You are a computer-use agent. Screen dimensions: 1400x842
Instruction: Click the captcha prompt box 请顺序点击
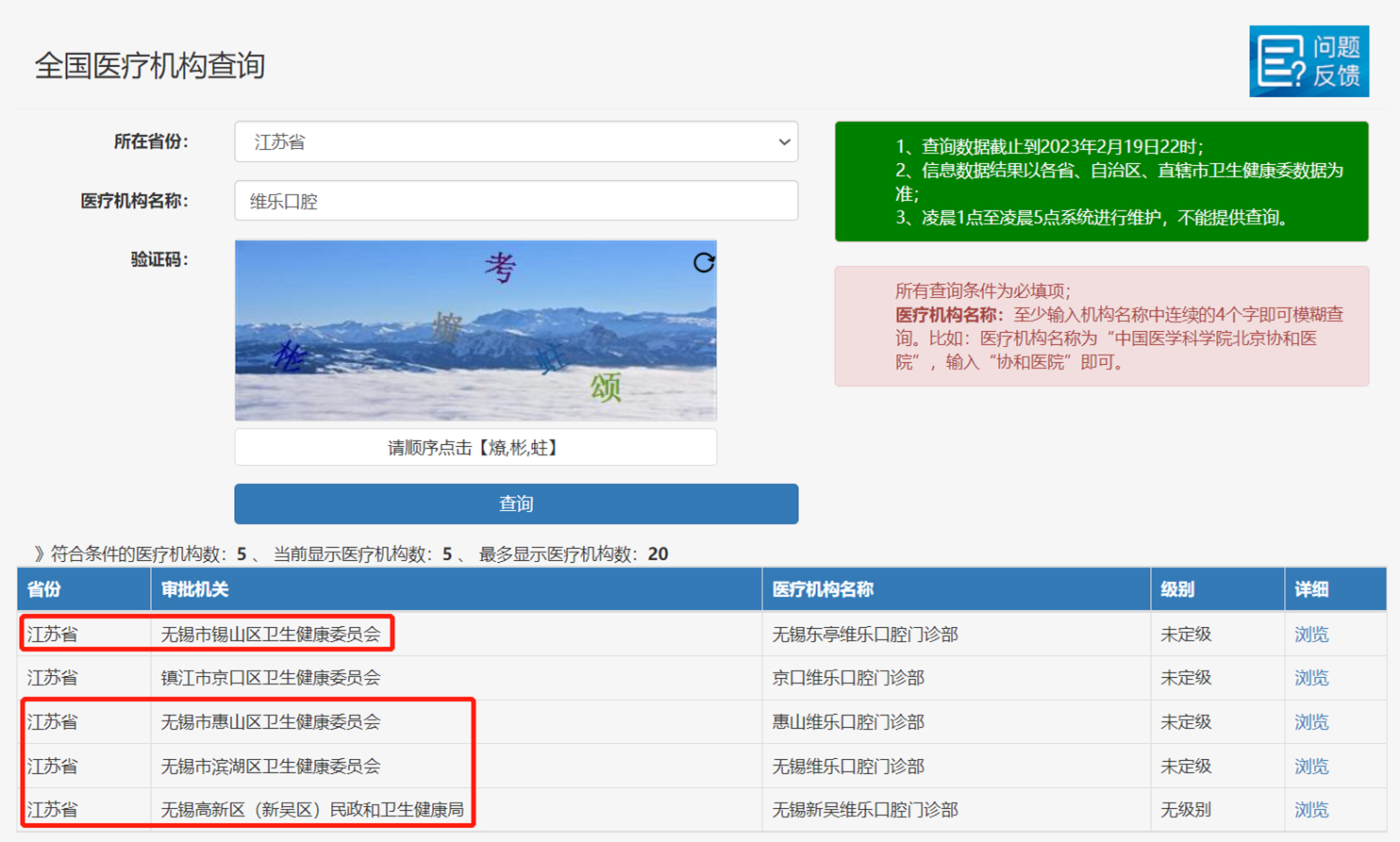click(475, 448)
